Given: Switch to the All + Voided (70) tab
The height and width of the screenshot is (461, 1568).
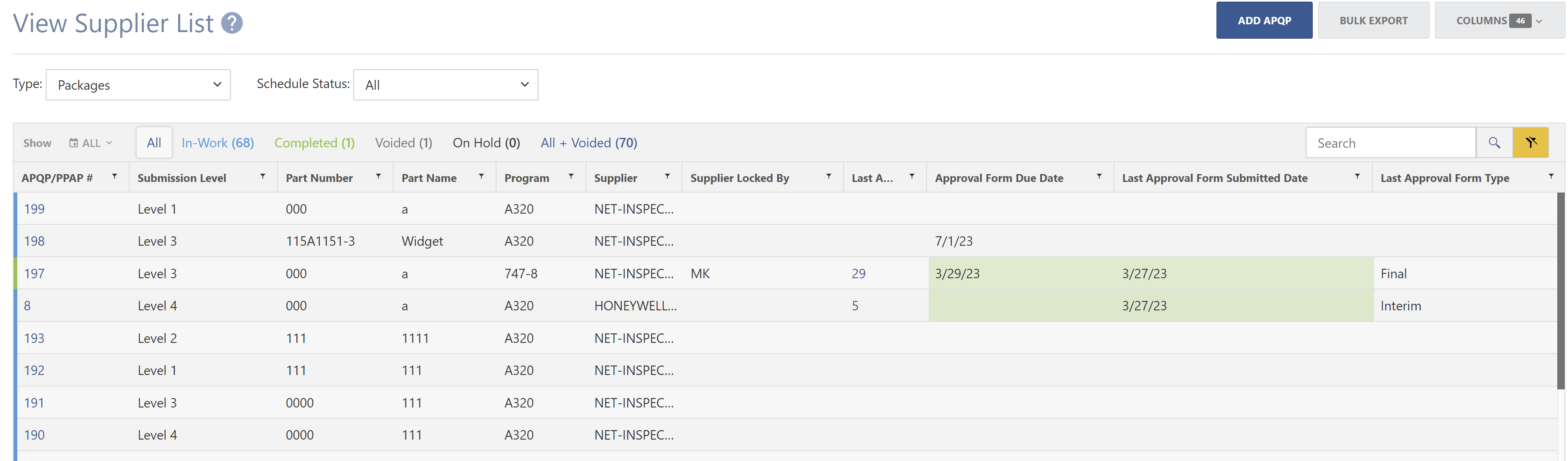Looking at the screenshot, I should coord(589,142).
